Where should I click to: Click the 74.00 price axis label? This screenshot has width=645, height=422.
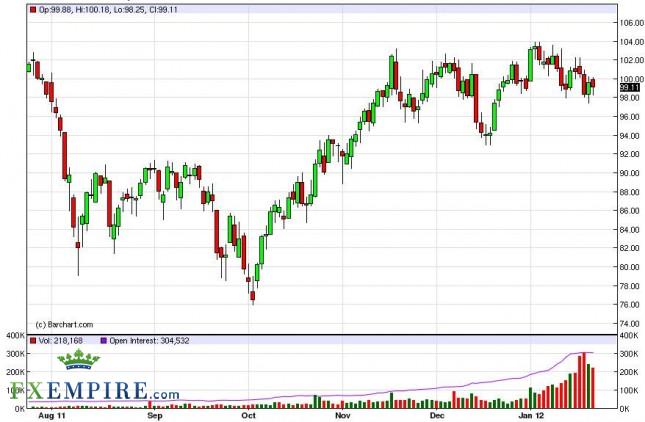[x=632, y=324]
